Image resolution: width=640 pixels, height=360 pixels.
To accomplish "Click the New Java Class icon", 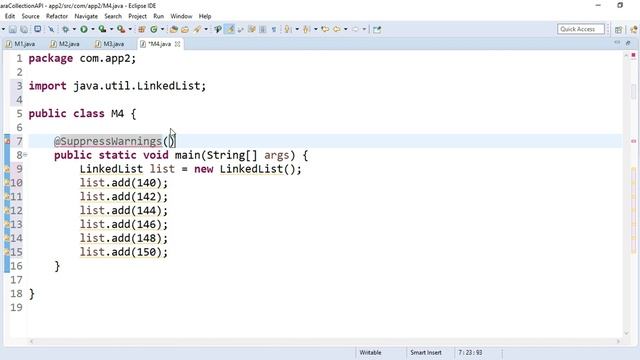I will pos(154,29).
